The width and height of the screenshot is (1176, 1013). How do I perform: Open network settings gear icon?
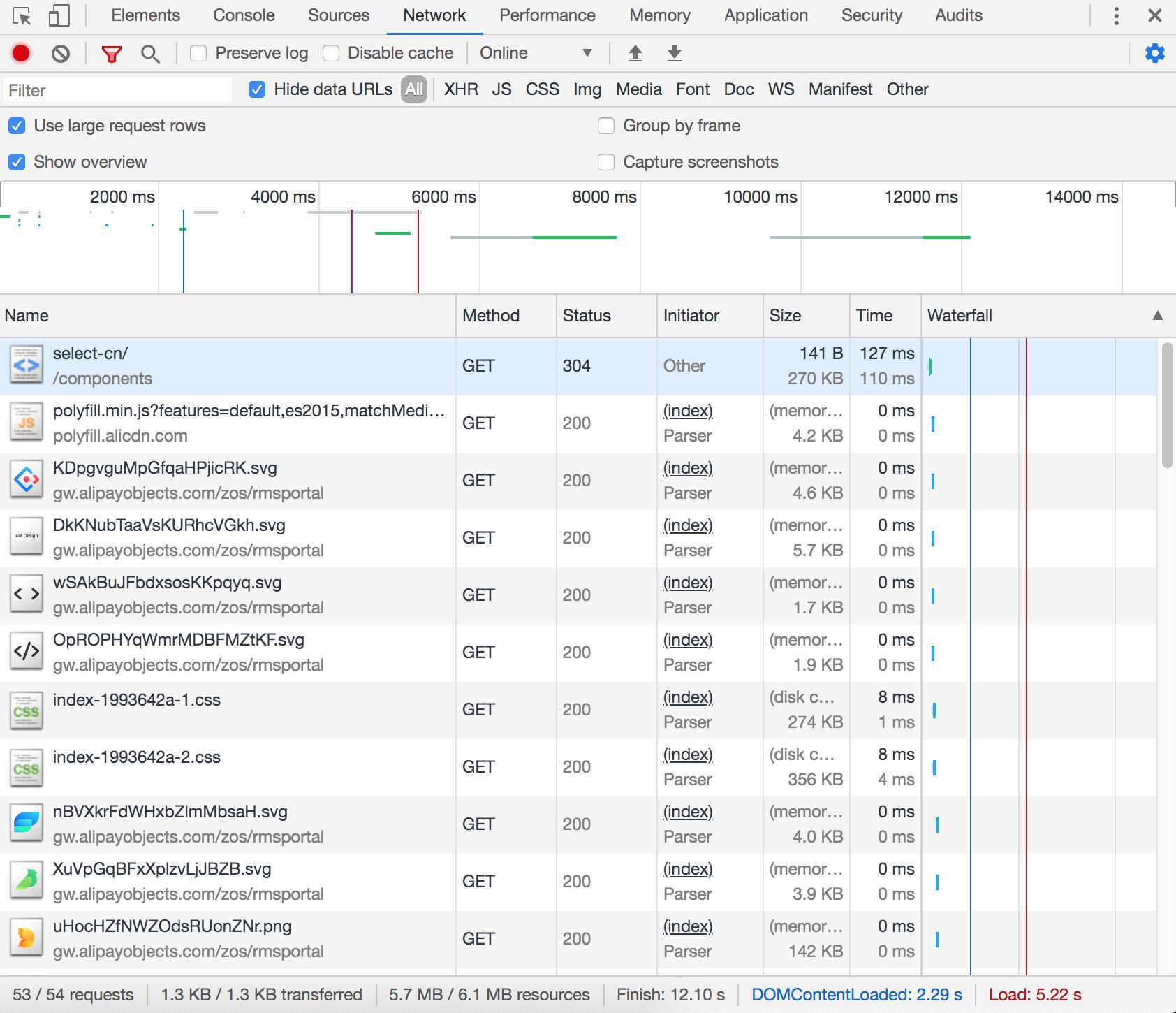tap(1154, 53)
